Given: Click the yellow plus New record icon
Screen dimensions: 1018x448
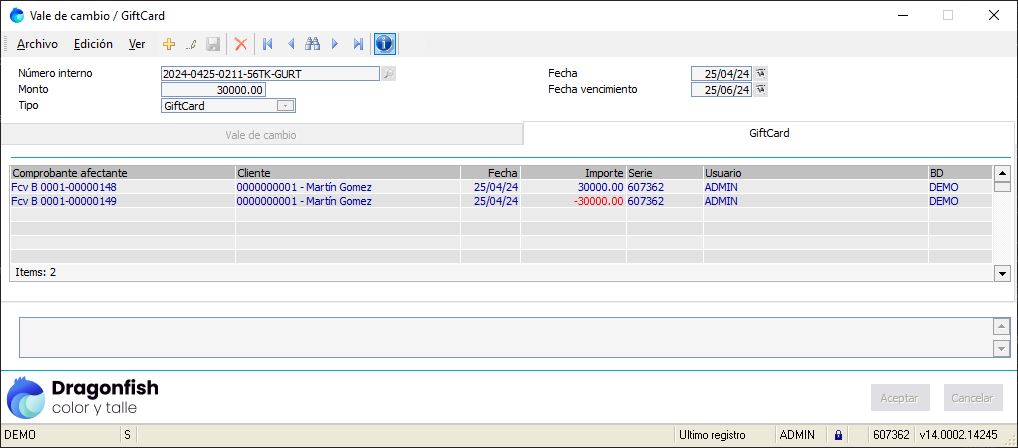Looking at the screenshot, I should click(169, 44).
